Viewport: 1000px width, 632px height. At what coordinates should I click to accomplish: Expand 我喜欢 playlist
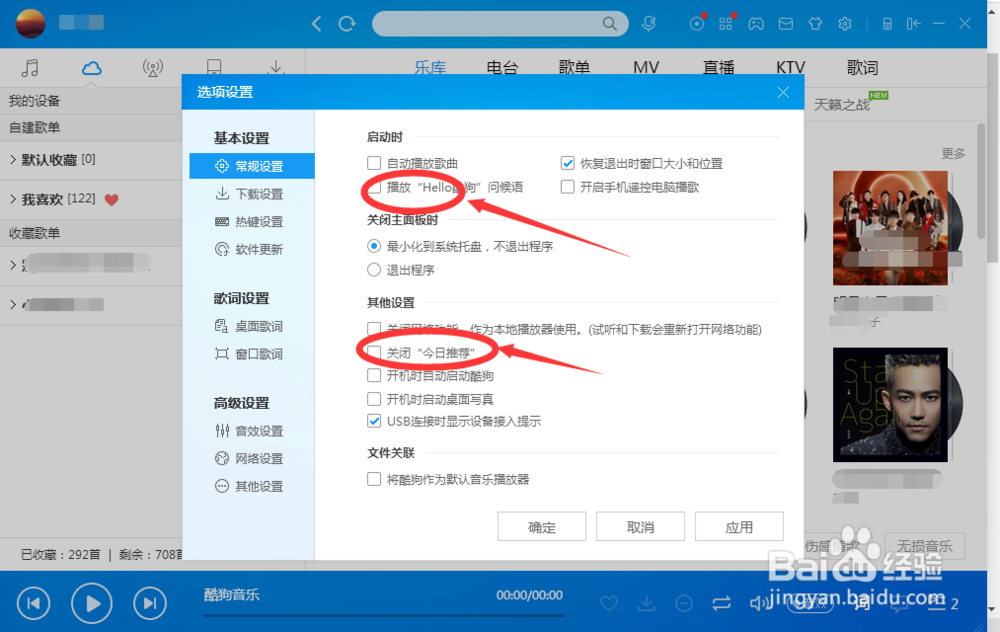(x=13, y=199)
